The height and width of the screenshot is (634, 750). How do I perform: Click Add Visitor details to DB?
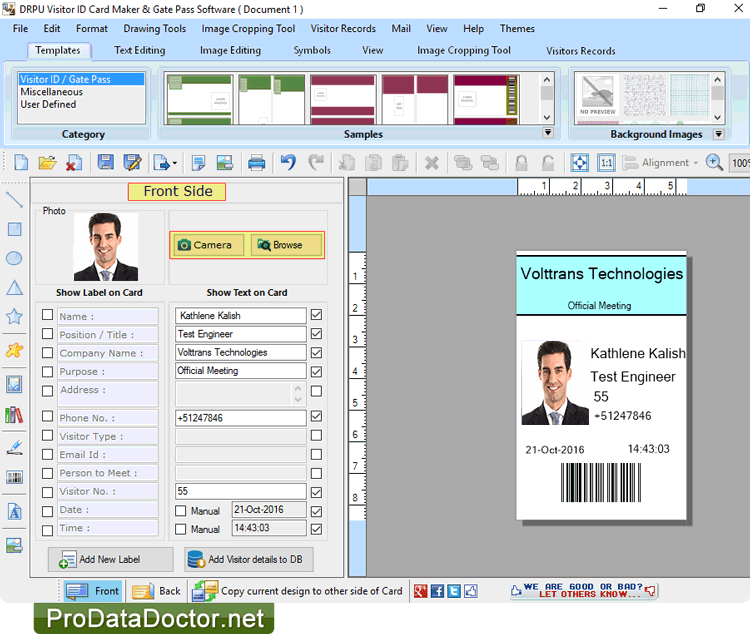[x=249, y=559]
